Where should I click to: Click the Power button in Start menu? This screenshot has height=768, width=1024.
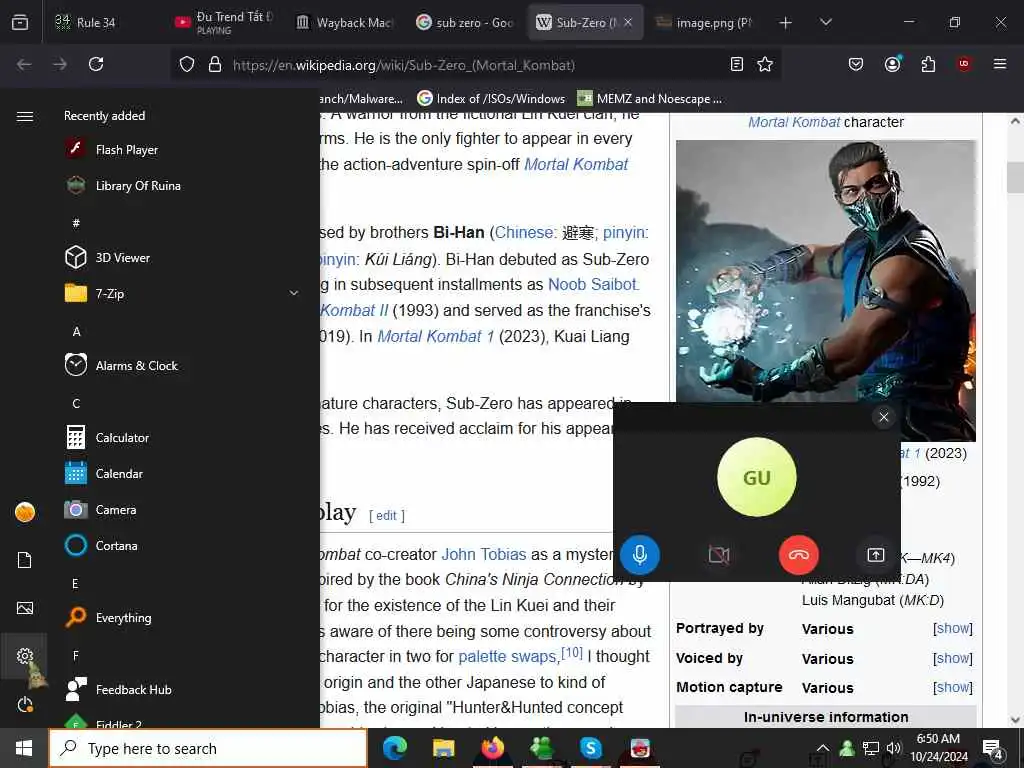[25, 705]
